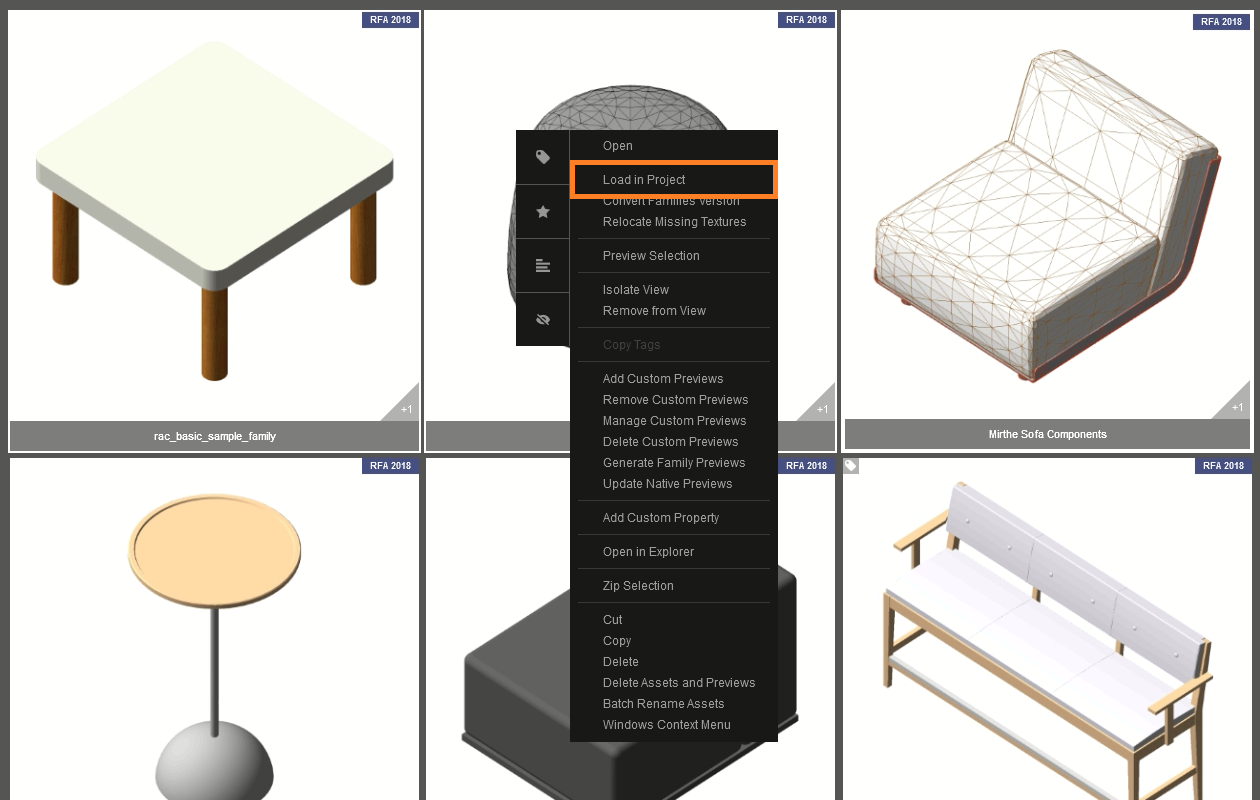Image resolution: width=1260 pixels, height=800 pixels.
Task: Click the tag icon on bench thumbnail
Action: point(850,466)
